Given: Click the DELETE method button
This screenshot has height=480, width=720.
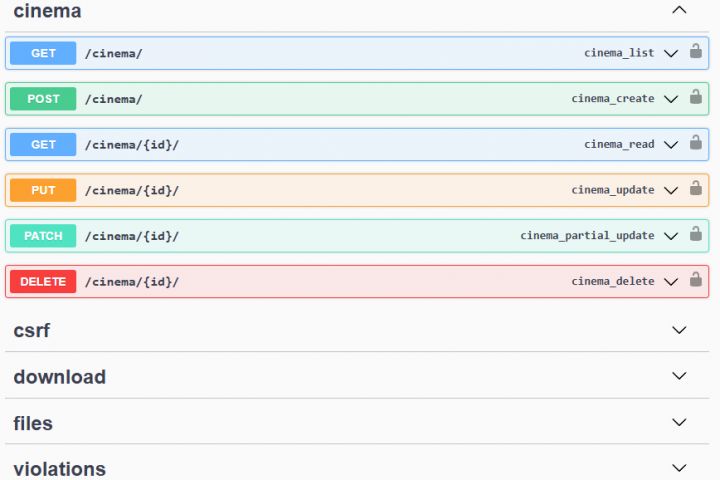Looking at the screenshot, I should coord(43,282).
